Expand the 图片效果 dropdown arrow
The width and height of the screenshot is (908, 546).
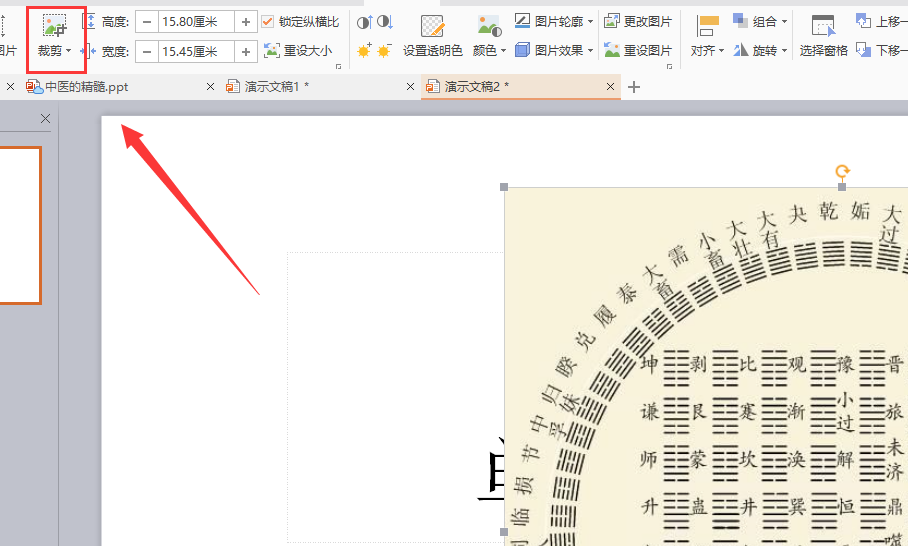tap(591, 51)
